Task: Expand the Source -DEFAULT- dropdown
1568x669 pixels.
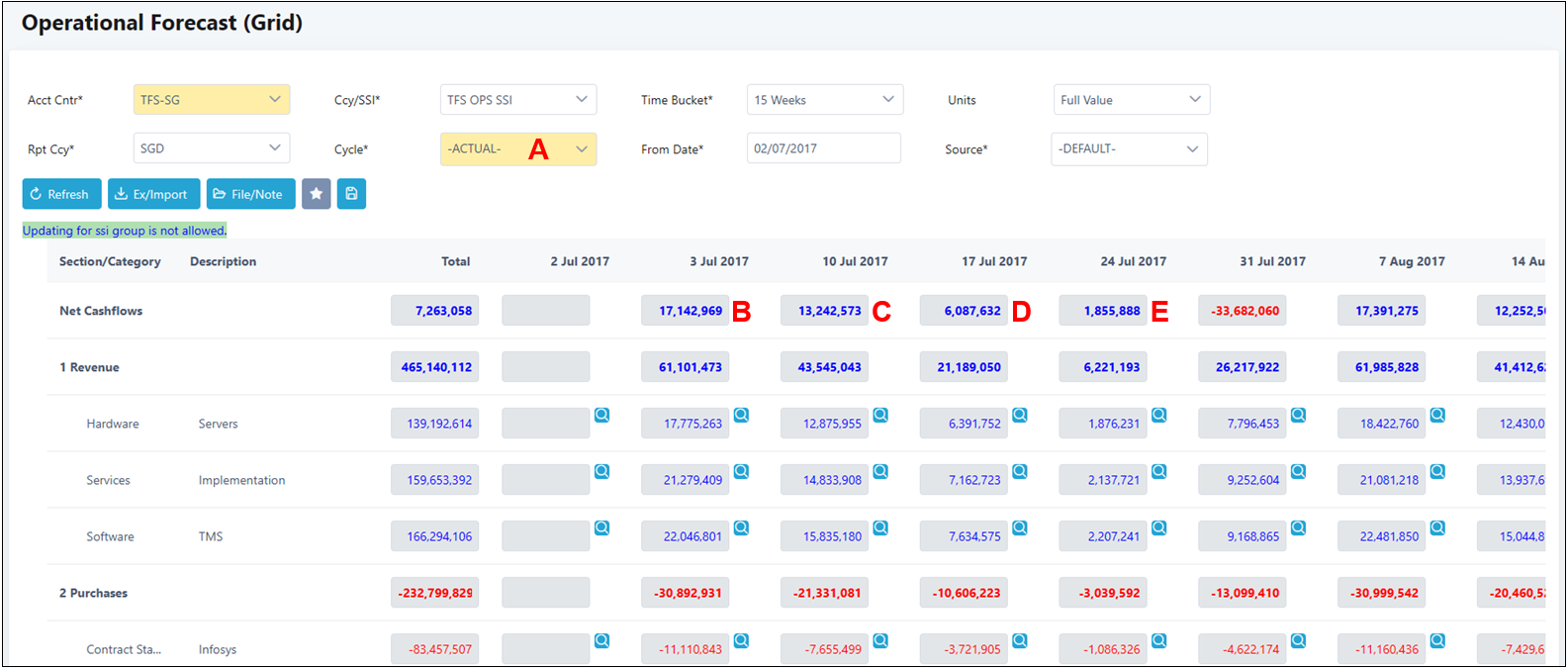Action: 1129,149
